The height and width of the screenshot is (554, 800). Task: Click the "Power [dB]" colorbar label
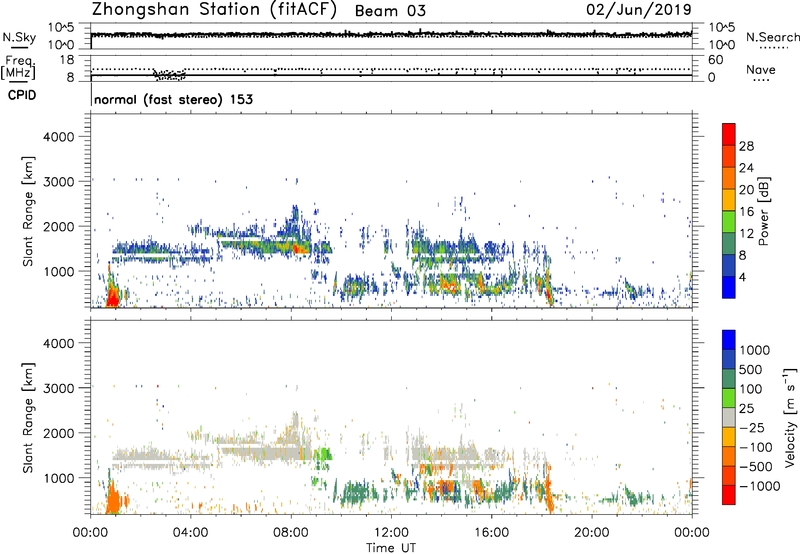click(763, 211)
